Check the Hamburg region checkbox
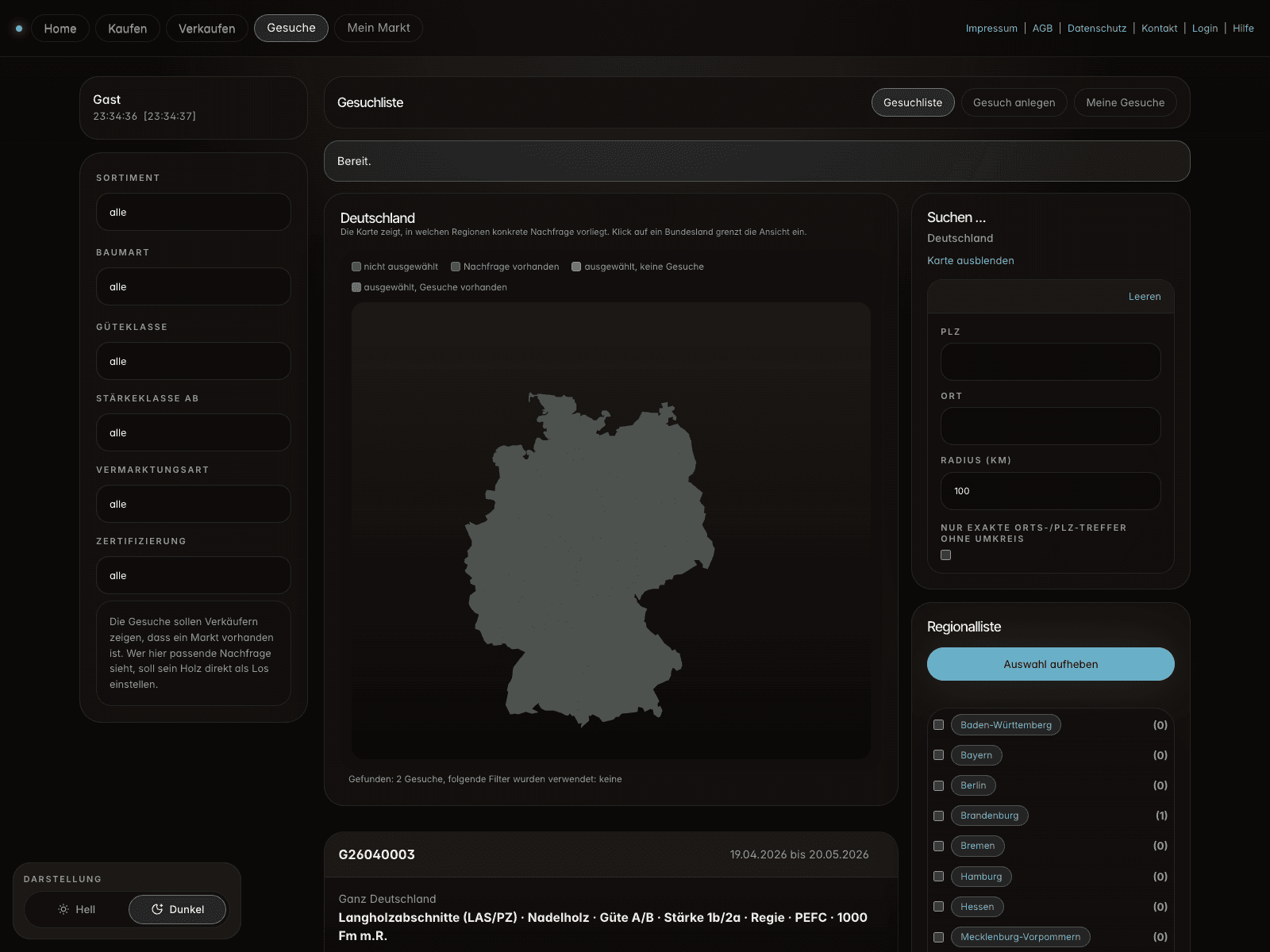This screenshot has width=1270, height=952. coord(938,877)
